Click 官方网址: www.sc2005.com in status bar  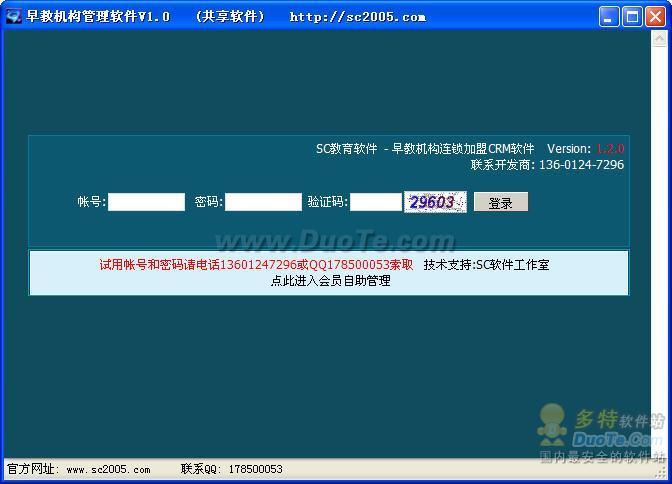tap(79, 469)
